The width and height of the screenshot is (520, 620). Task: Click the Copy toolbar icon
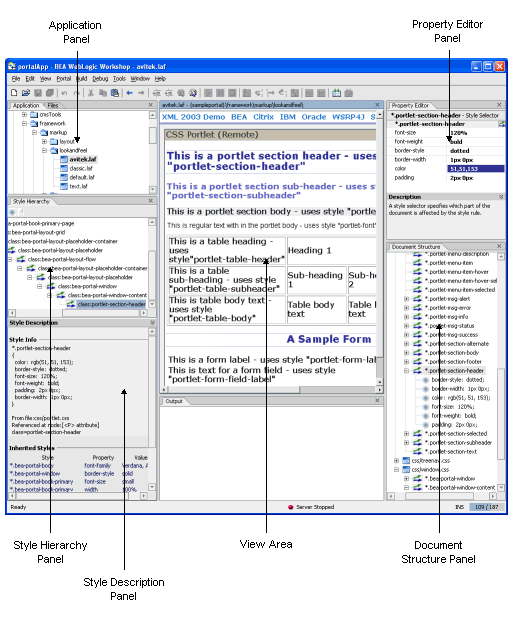point(103,93)
